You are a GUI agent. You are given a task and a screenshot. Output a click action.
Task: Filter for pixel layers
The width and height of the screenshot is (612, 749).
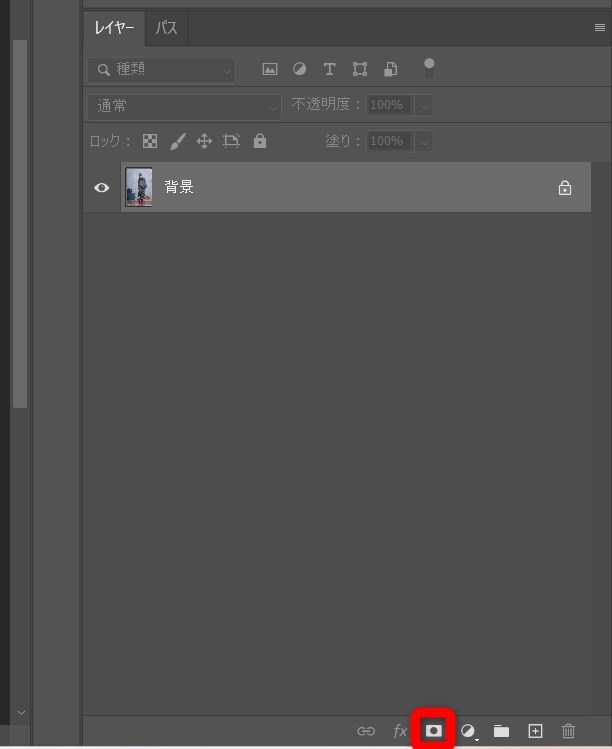click(270, 69)
